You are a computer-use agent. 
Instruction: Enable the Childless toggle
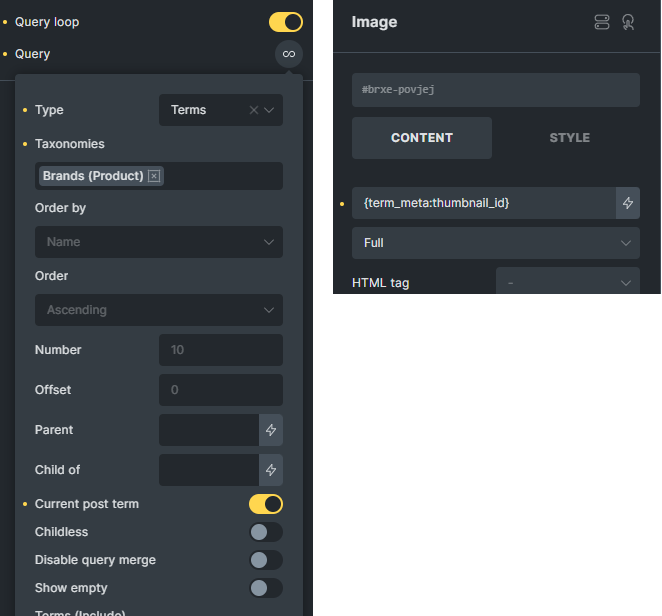[266, 532]
